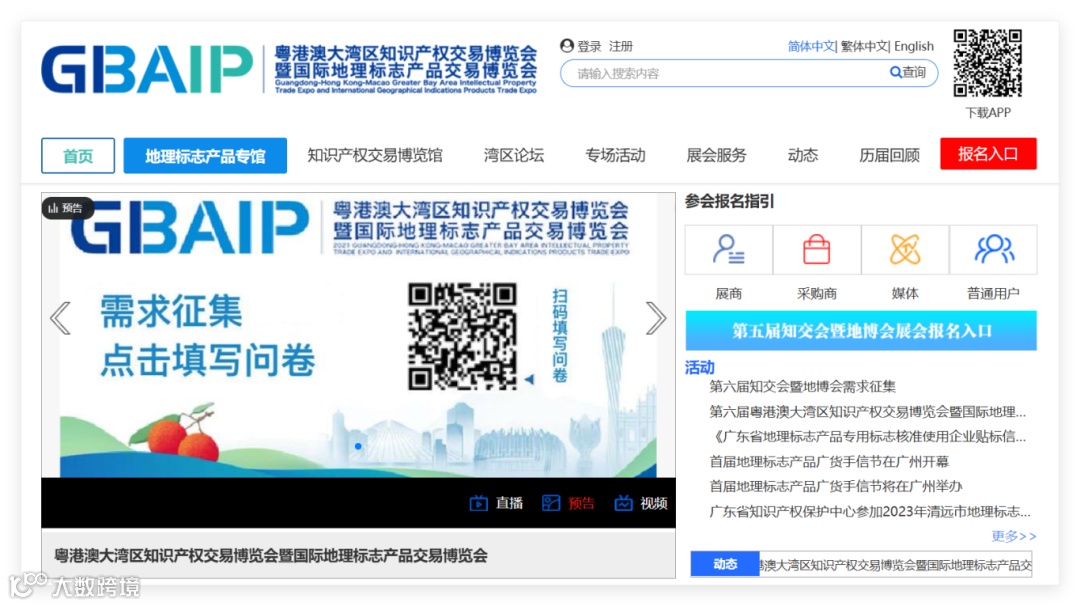Screen dimensions: 1080x606
Task: Click the 普通用户 users icon
Action: click(993, 249)
